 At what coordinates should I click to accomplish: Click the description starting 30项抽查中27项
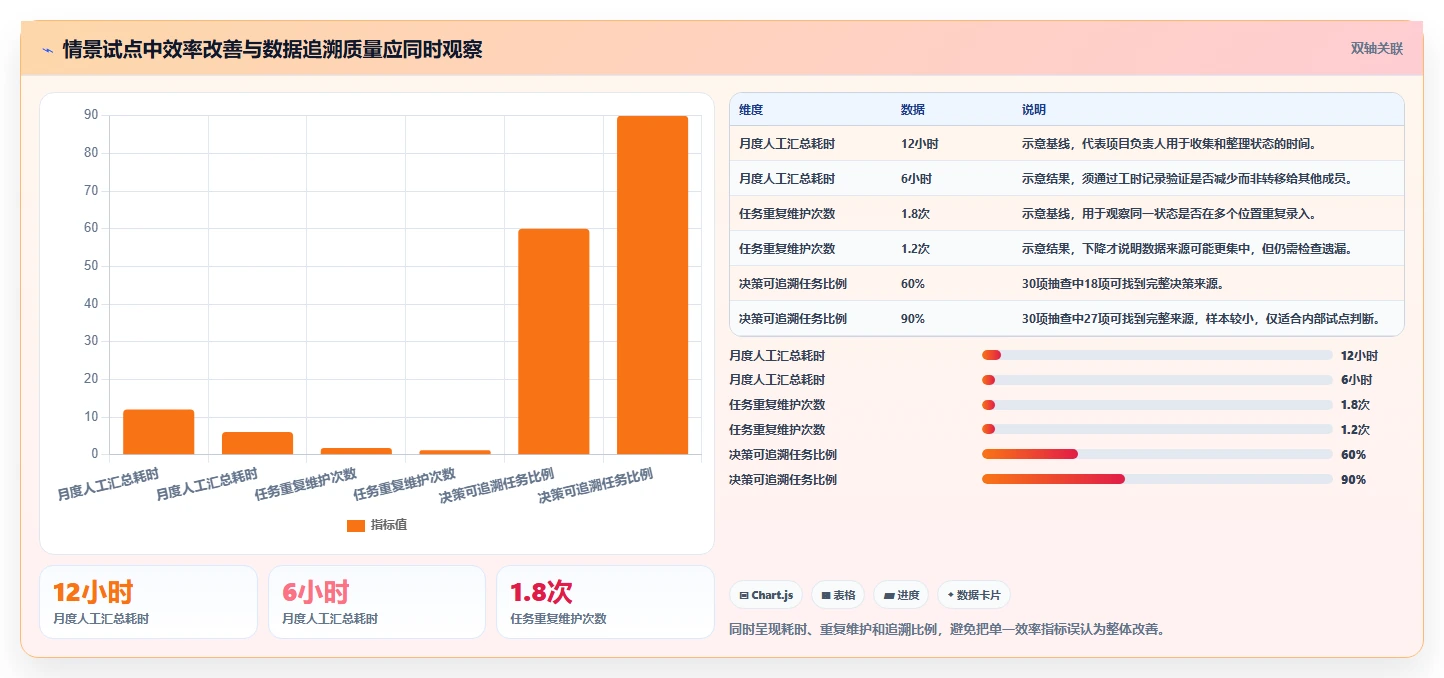click(1201, 319)
